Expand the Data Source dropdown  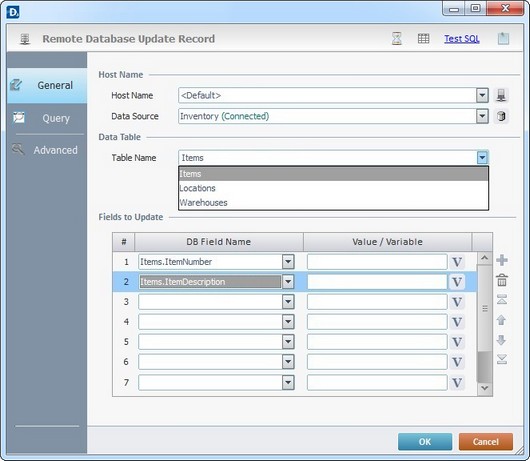point(482,116)
